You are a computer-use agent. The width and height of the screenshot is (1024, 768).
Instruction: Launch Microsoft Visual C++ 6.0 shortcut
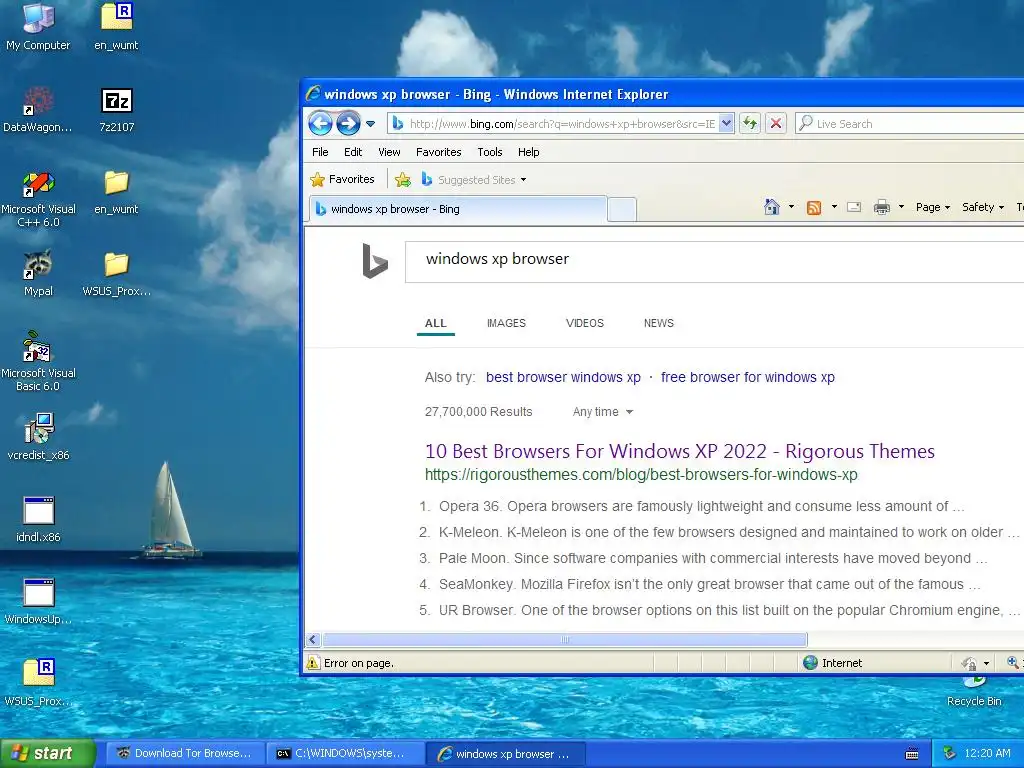pyautogui.click(x=39, y=197)
